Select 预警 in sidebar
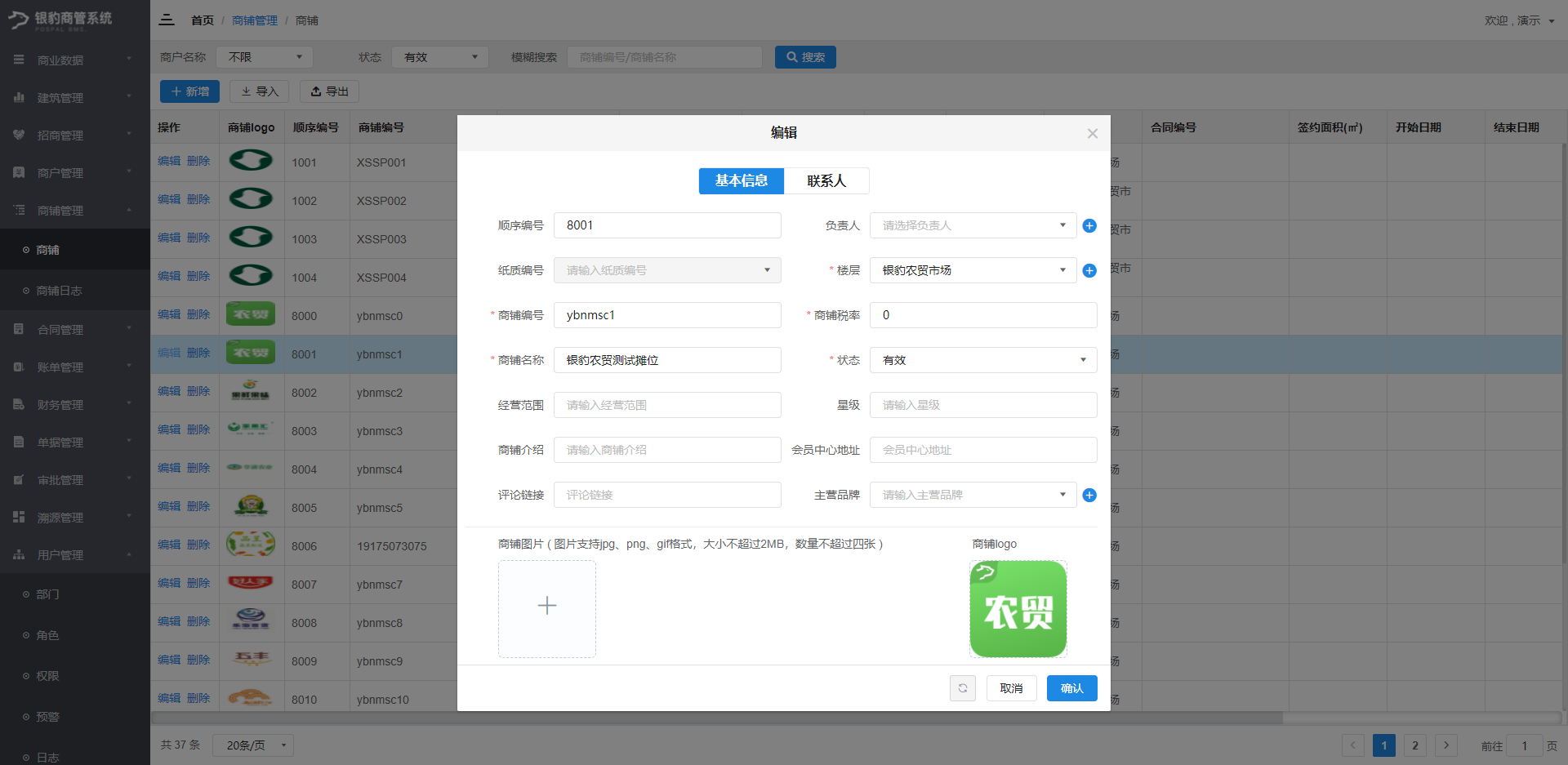Screen dimensions: 1568x765 (75, 717)
